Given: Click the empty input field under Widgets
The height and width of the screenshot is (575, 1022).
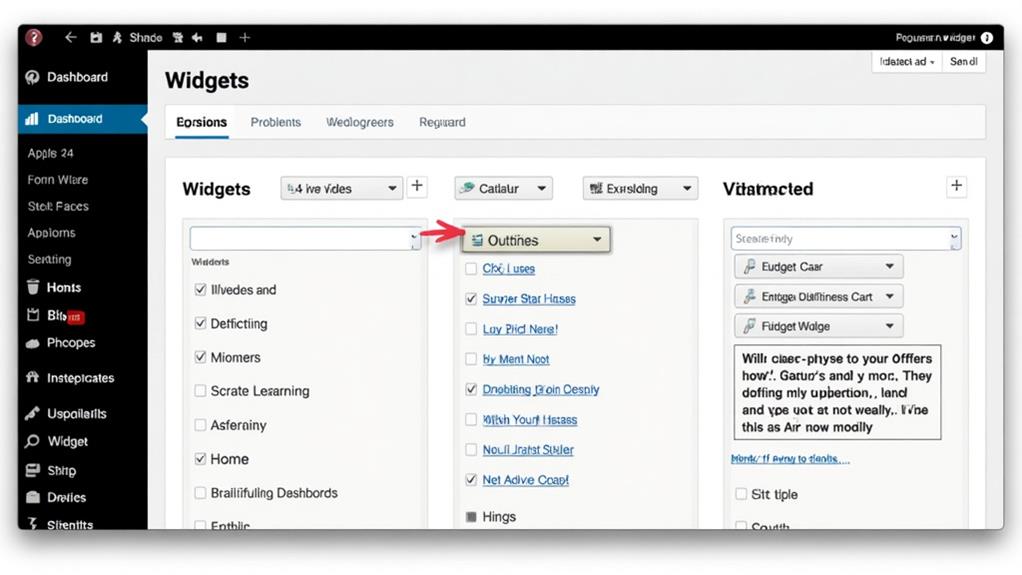Looking at the screenshot, I should click(305, 239).
